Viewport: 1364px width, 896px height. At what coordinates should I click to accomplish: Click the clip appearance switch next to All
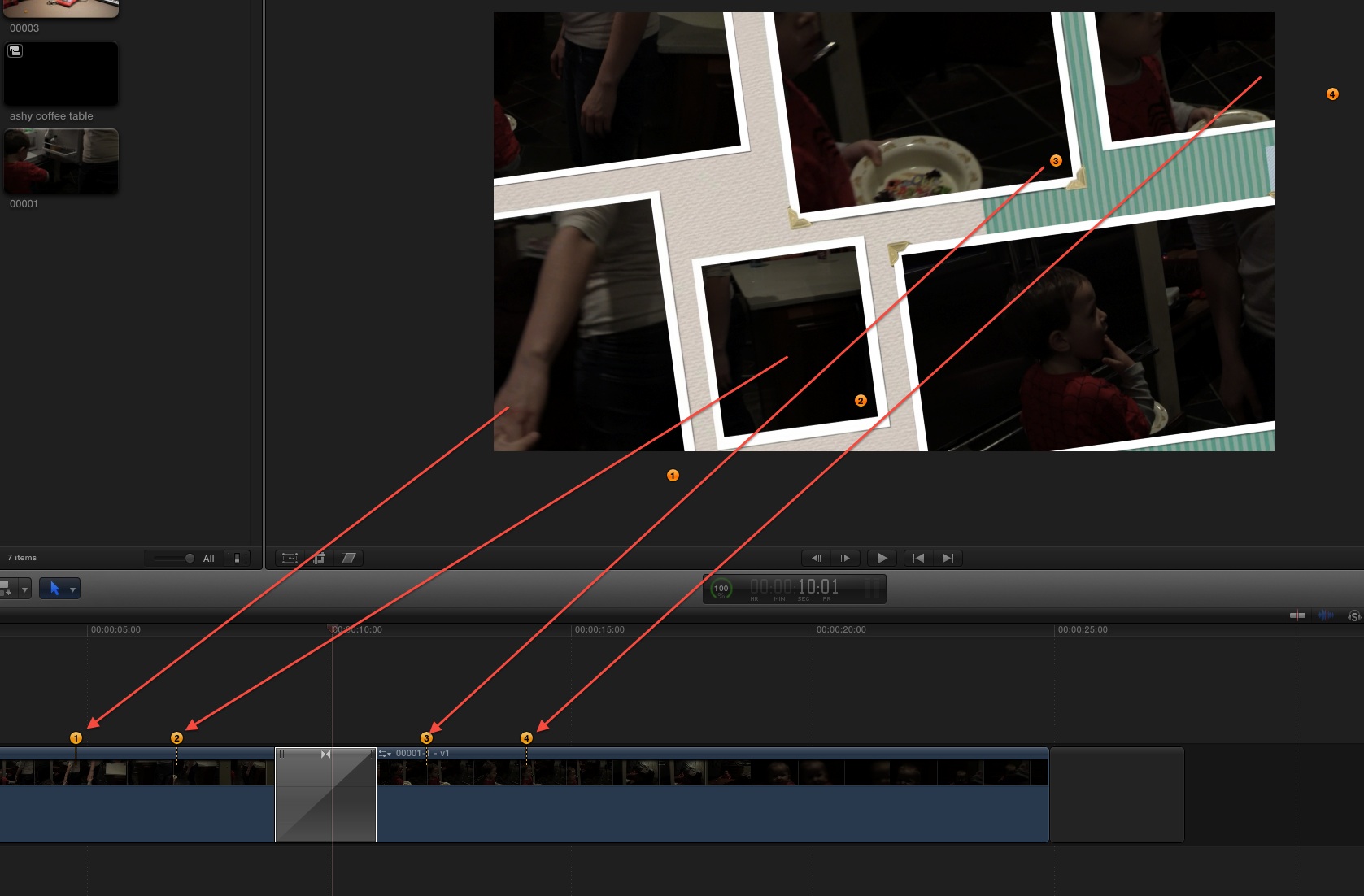[237, 559]
